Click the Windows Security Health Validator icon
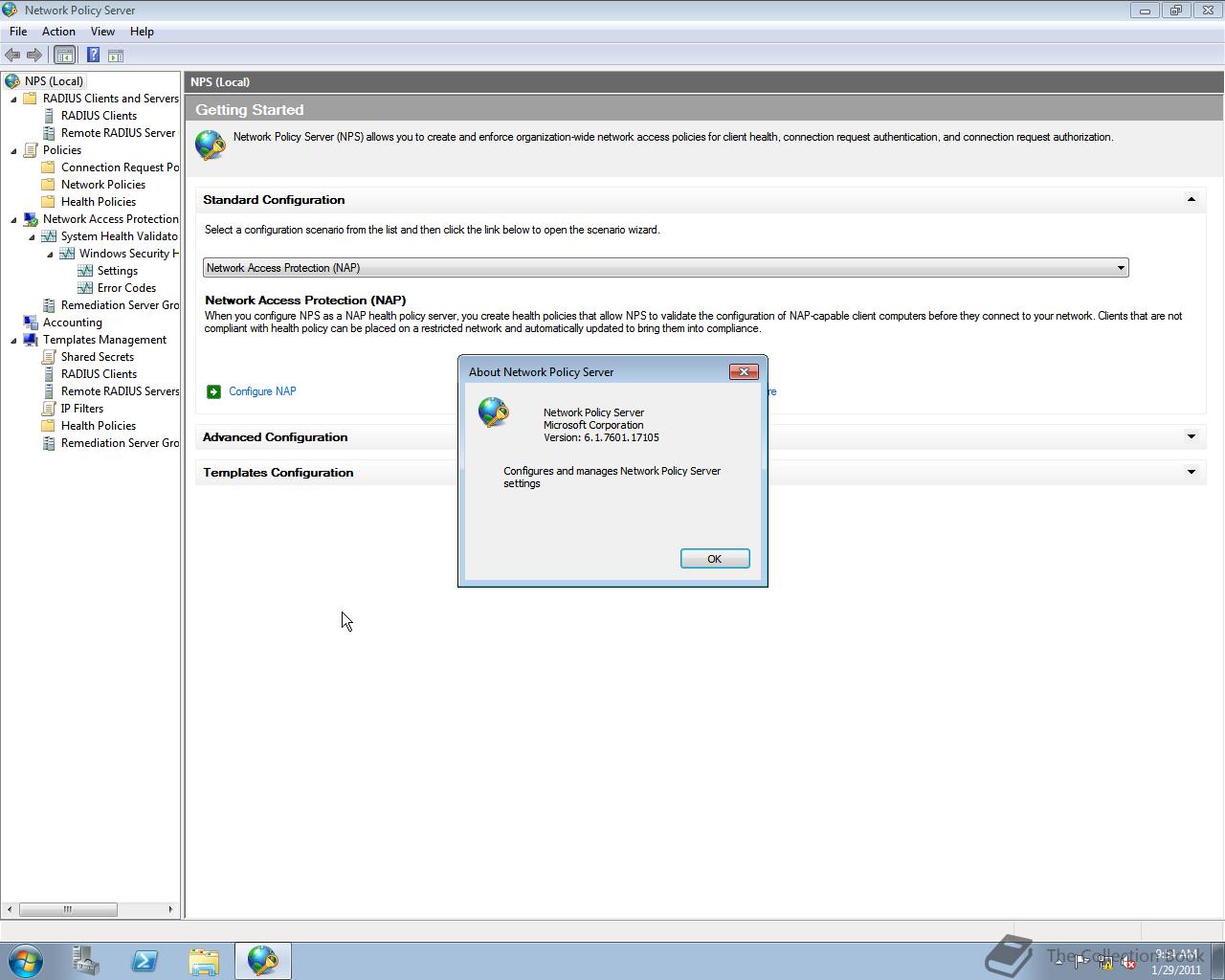 pyautogui.click(x=67, y=254)
